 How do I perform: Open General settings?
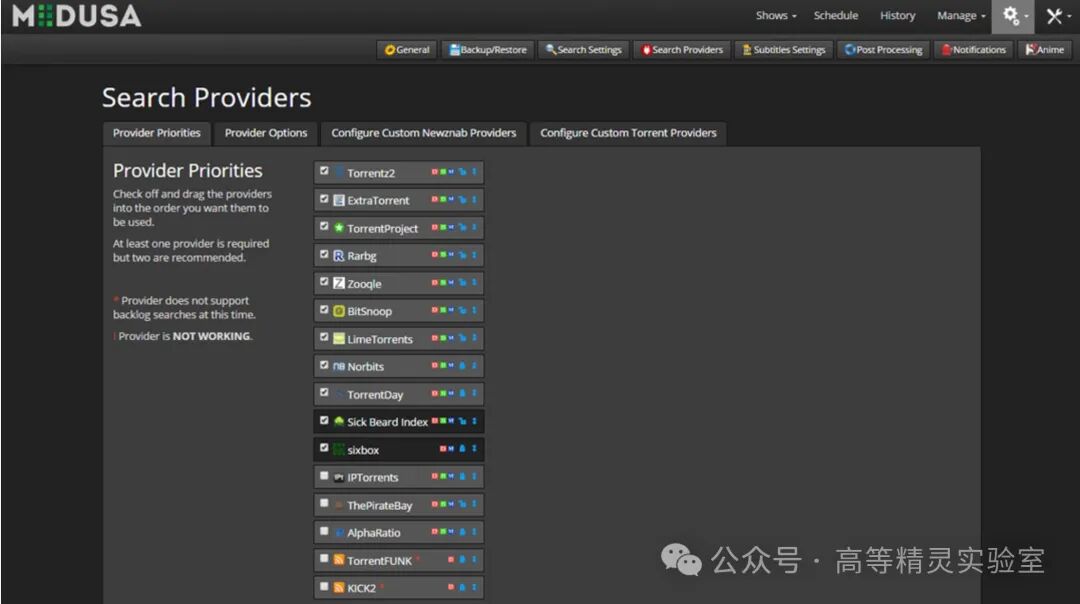coord(407,50)
